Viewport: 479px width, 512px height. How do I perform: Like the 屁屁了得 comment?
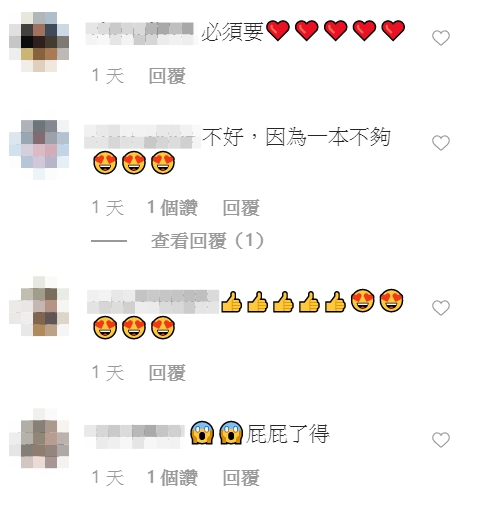441,439
